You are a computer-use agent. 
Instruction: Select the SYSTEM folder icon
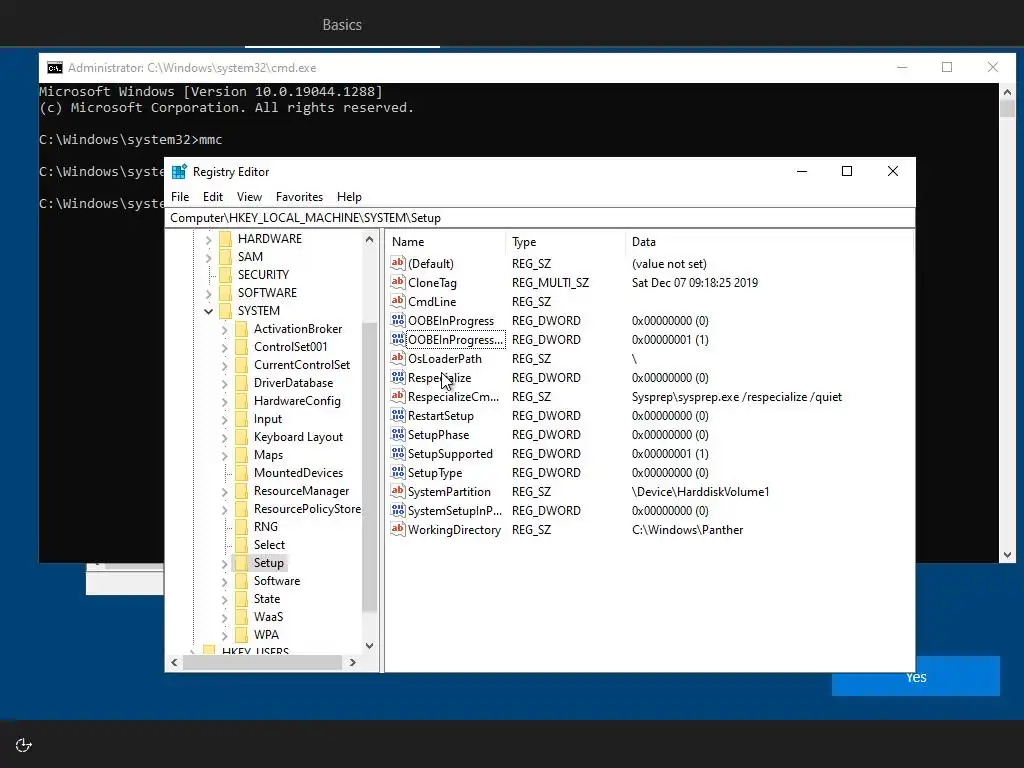(225, 311)
